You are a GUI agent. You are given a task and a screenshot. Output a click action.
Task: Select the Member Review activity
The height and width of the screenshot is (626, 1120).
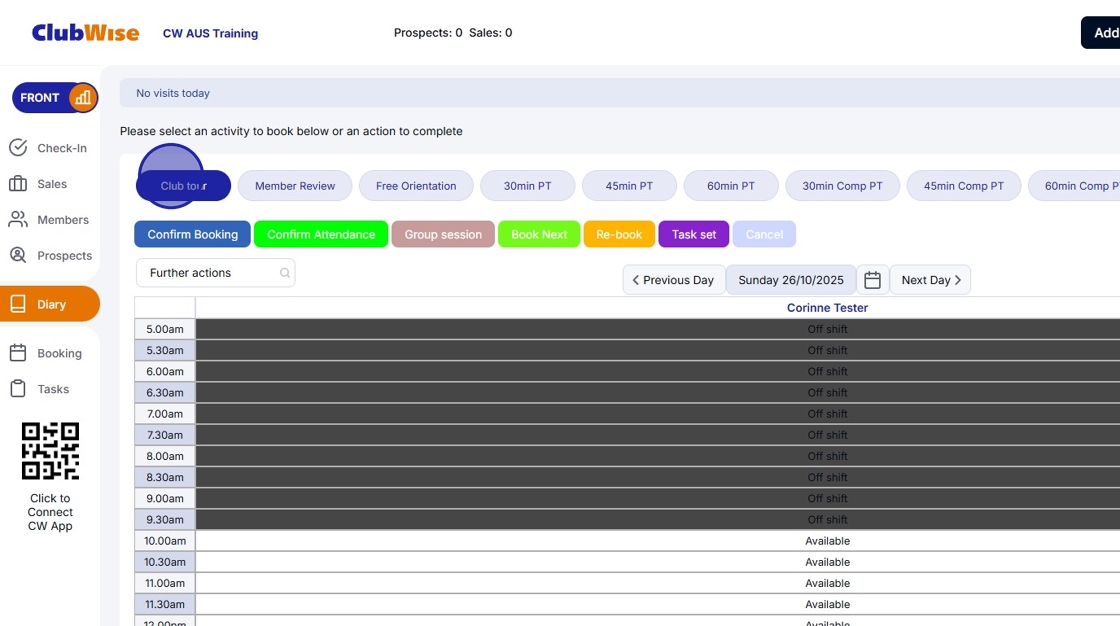pyautogui.click(x=295, y=186)
